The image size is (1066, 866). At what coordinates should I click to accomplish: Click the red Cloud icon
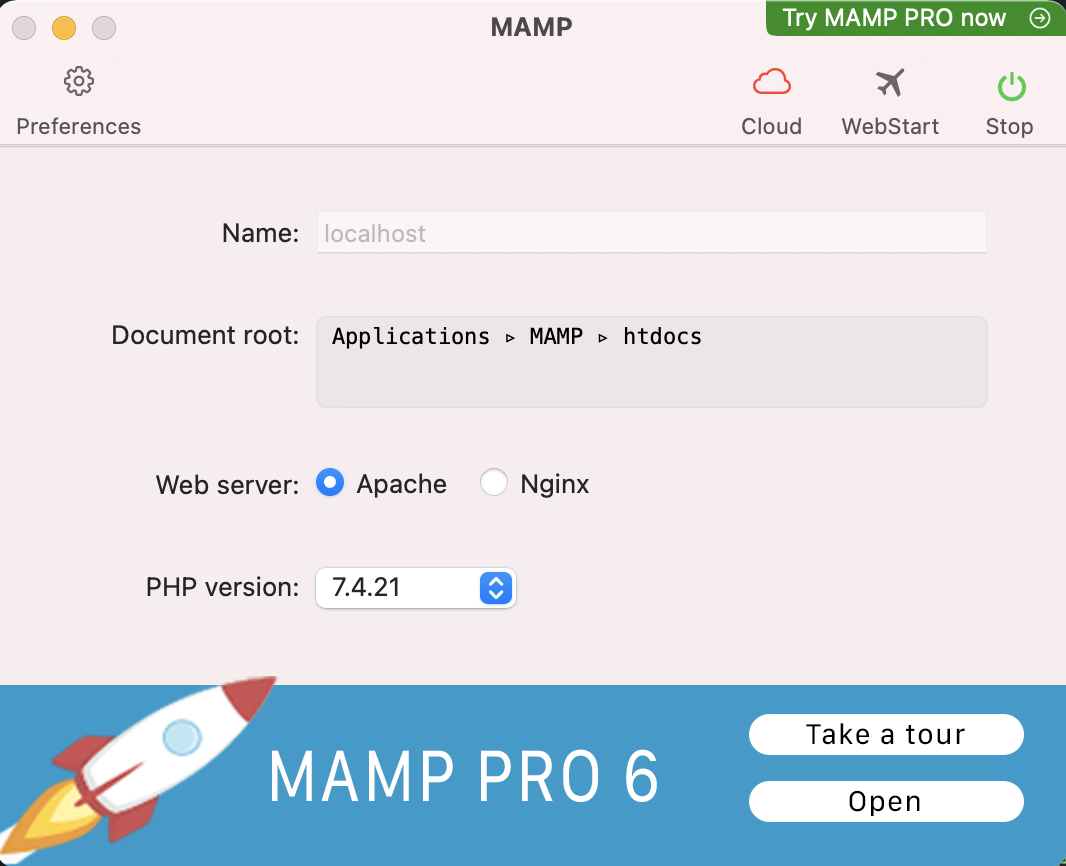771,83
